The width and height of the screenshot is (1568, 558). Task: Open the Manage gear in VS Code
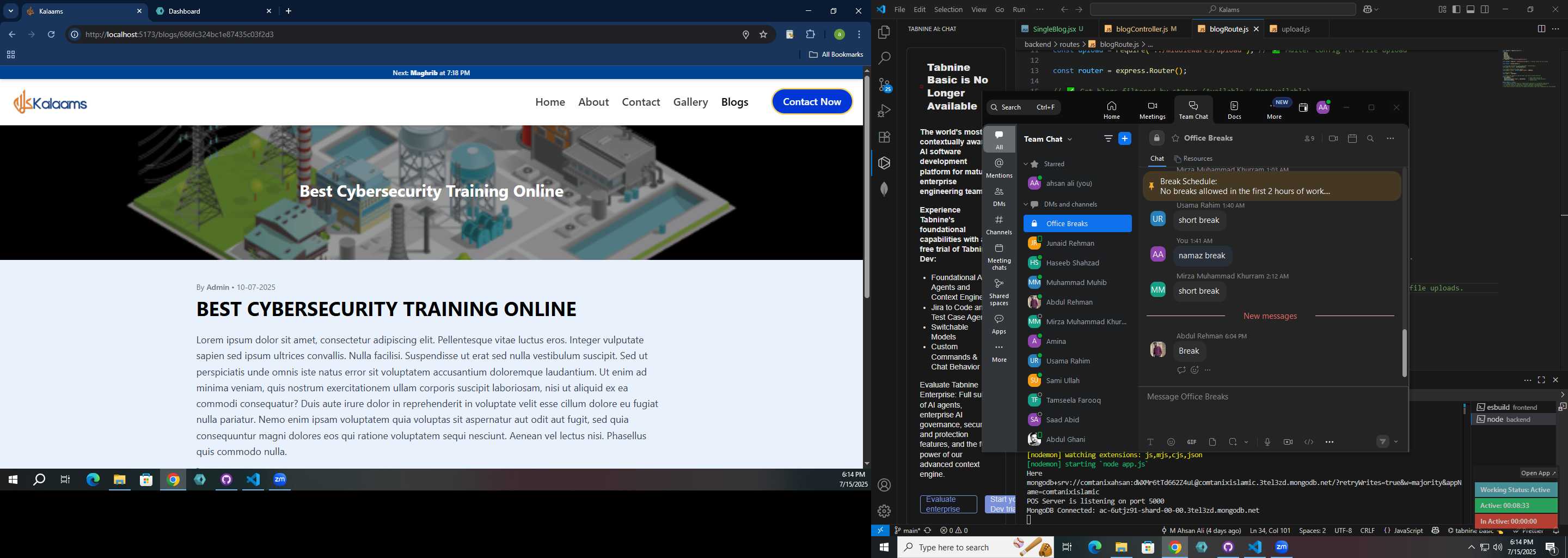[884, 511]
